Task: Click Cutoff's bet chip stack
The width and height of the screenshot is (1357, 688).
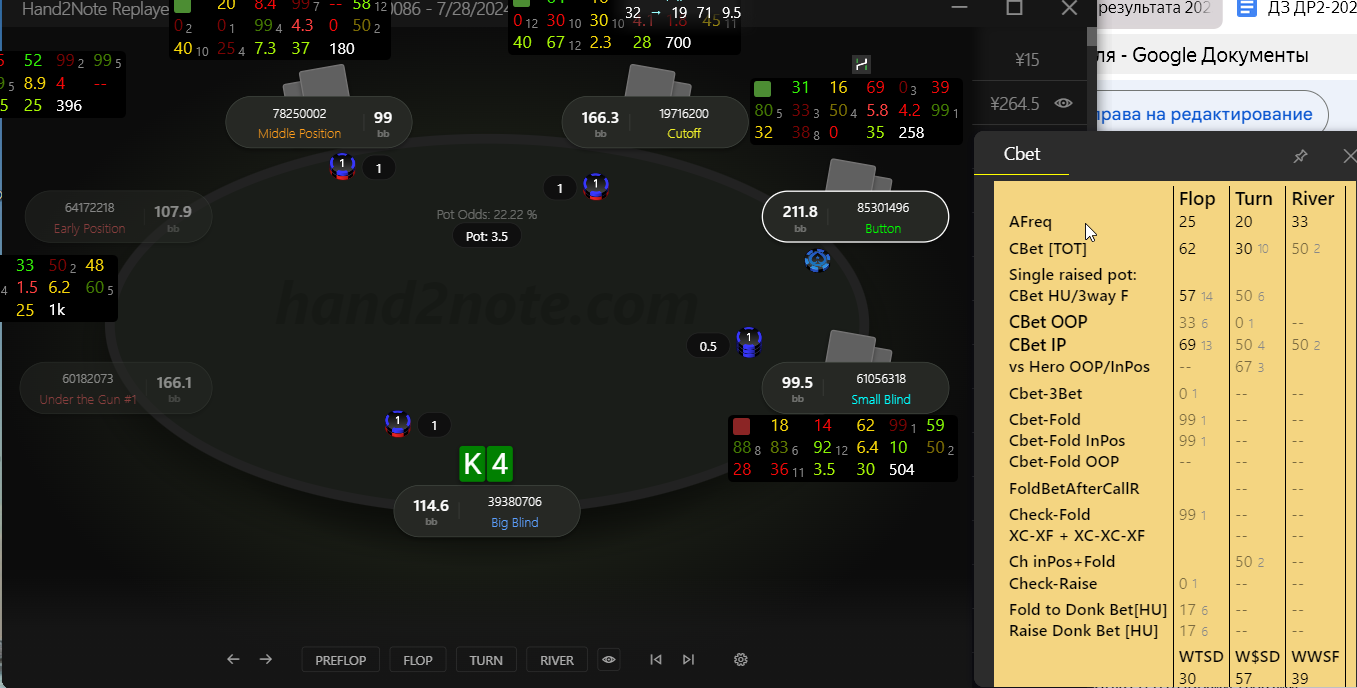Action: pos(596,185)
